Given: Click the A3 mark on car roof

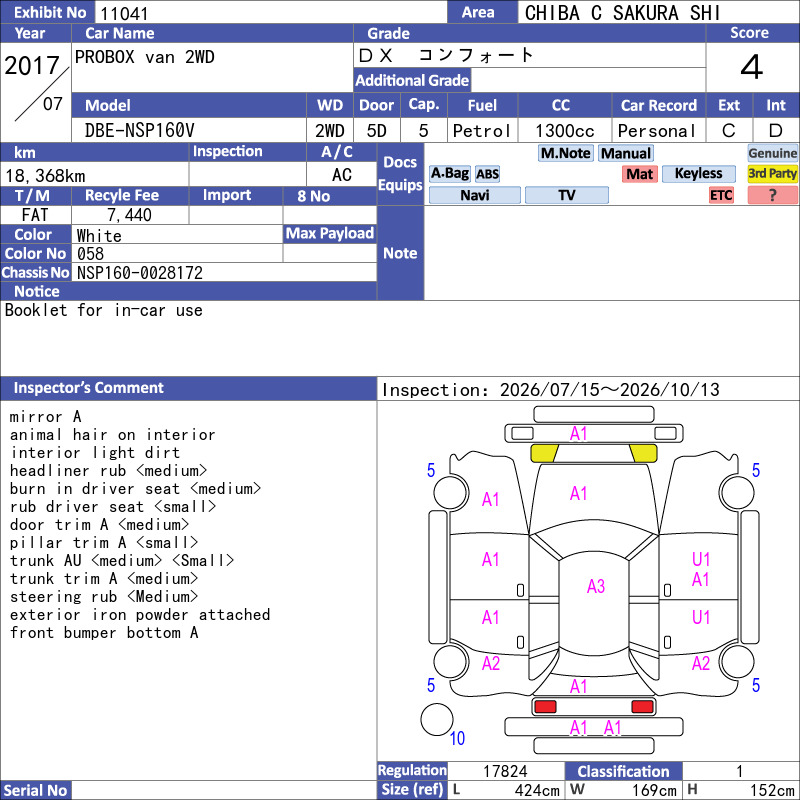Looking at the screenshot, I should 595,587.
